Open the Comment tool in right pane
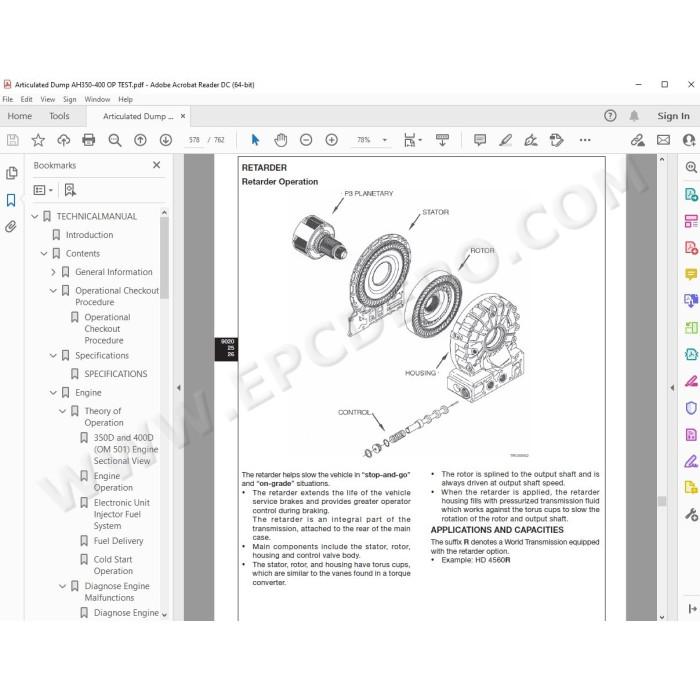This screenshot has height=700, width=700. [691, 274]
